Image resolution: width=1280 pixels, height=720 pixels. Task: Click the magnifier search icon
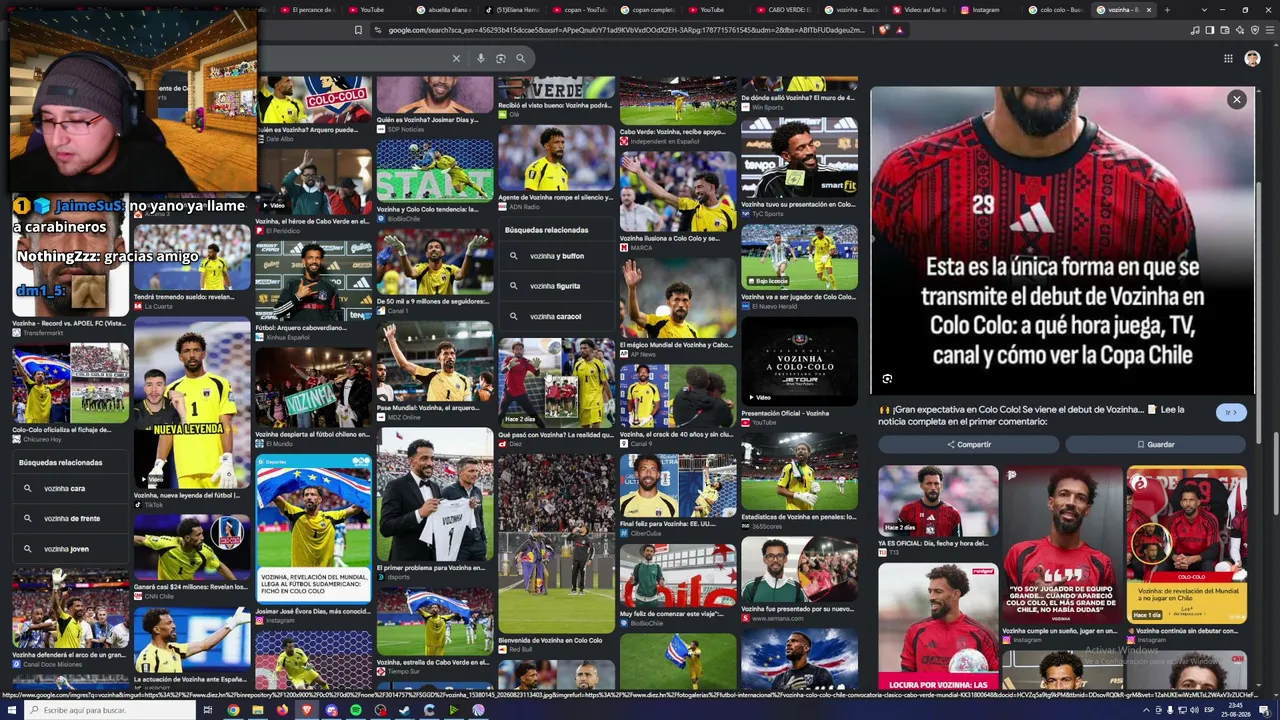[x=521, y=58]
